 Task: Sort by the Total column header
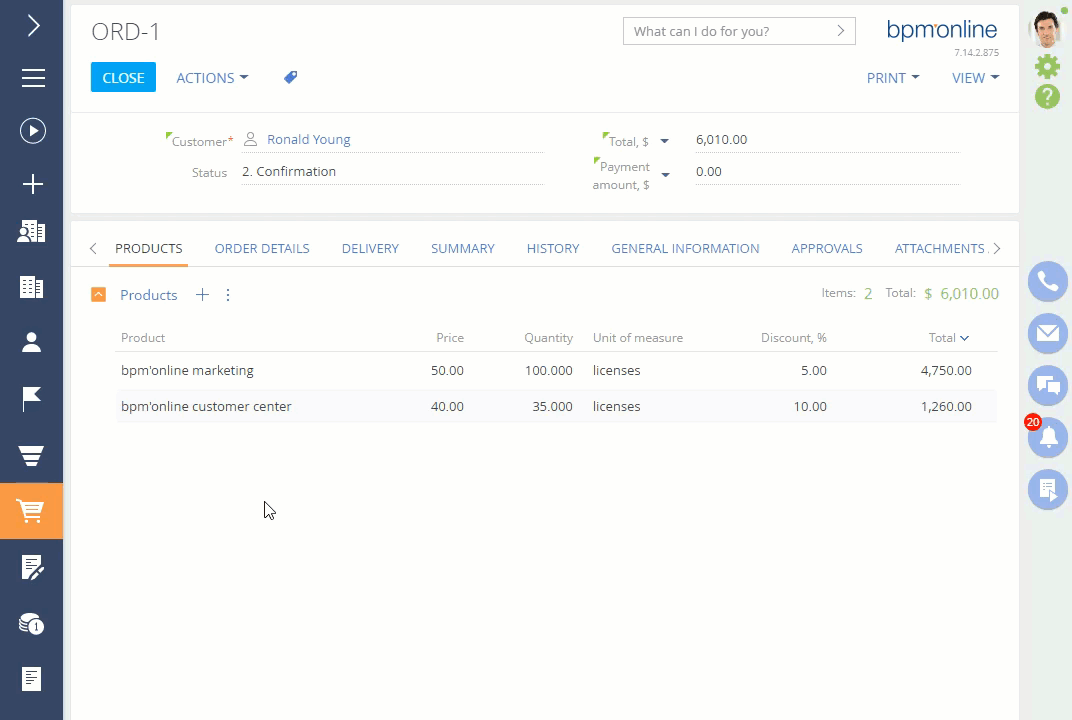pos(949,338)
